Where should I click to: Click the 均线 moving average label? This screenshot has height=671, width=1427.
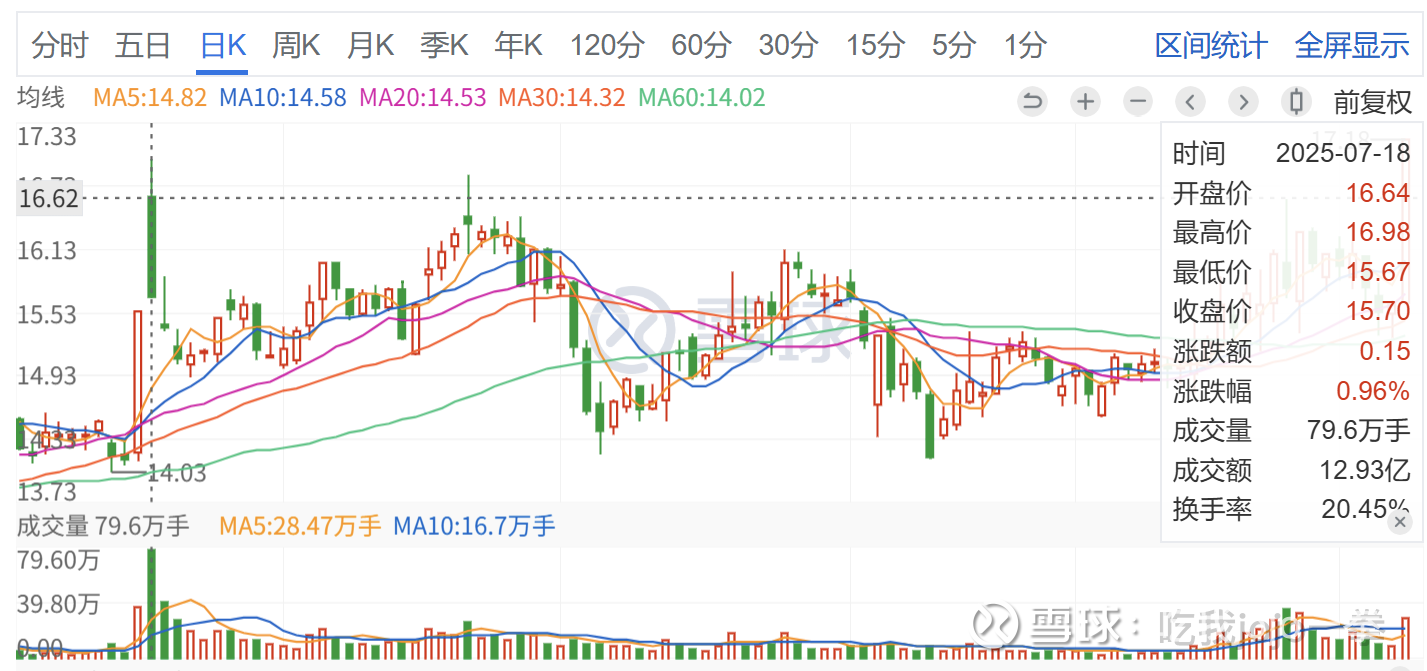[x=41, y=98]
